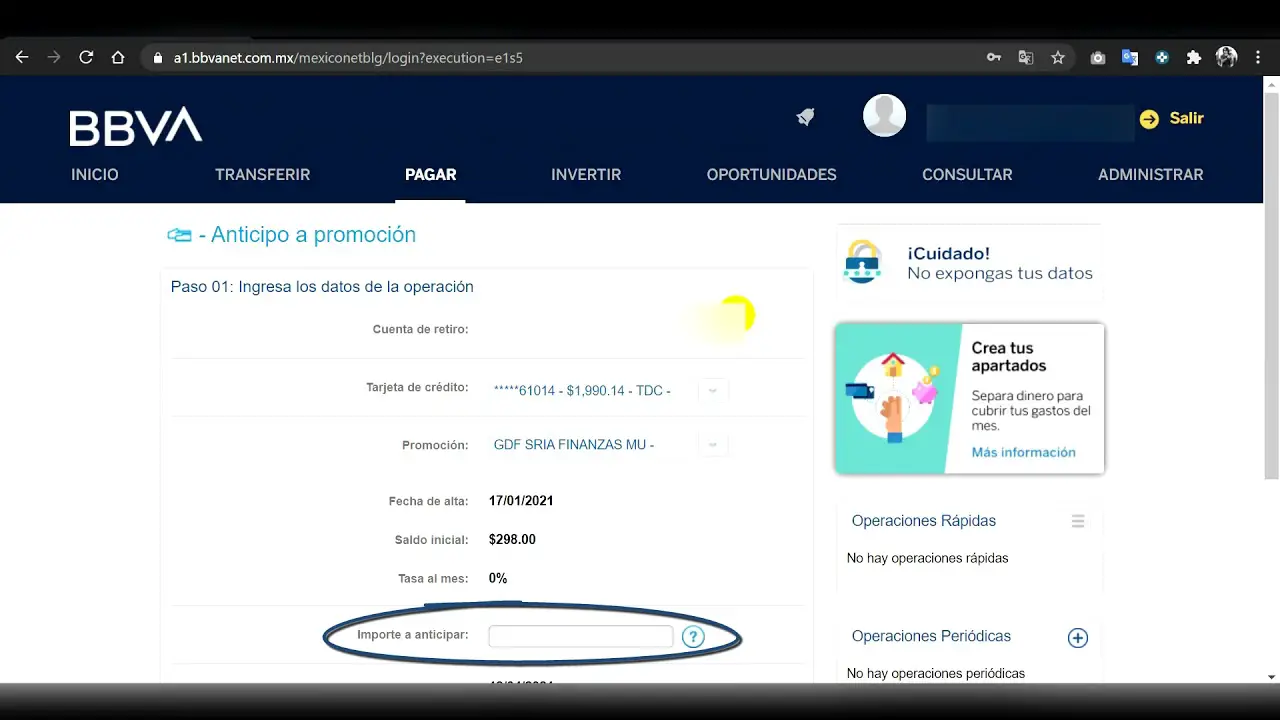Viewport: 1280px width, 720px height.
Task: Bookmark this page with the star icon
Action: [x=1058, y=58]
